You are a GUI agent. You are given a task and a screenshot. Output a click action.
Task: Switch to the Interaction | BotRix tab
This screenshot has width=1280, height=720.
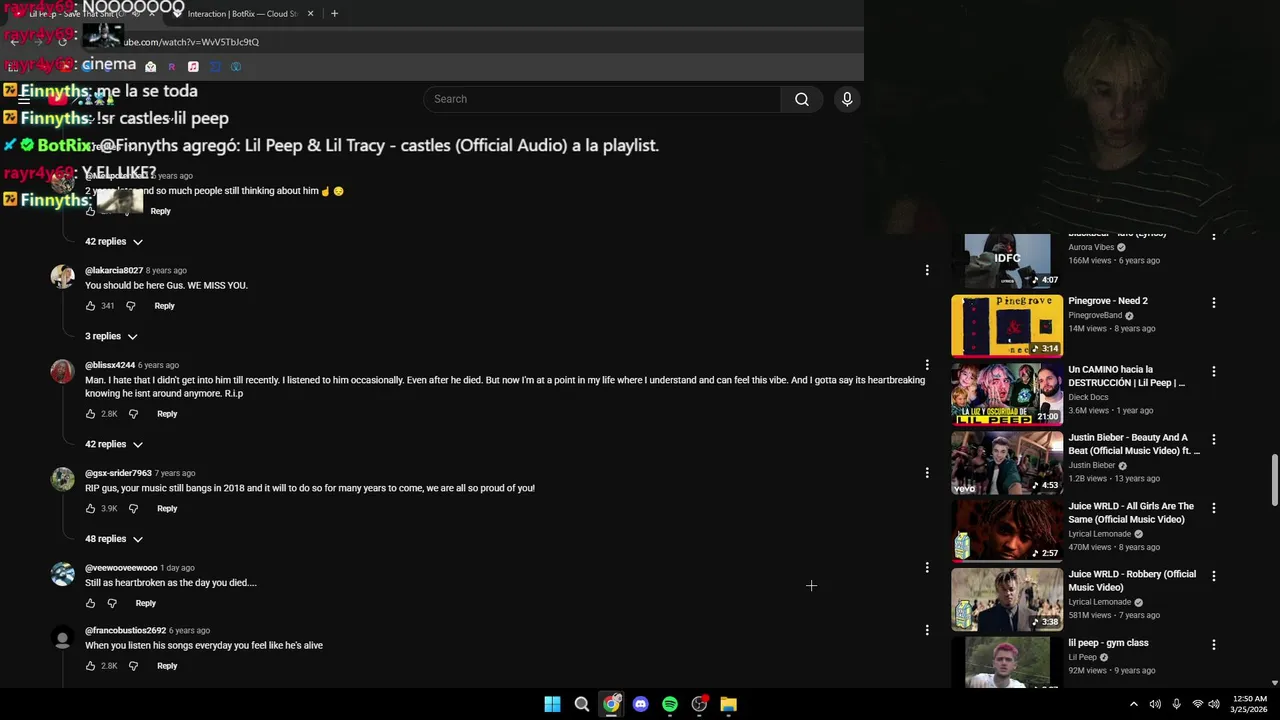click(243, 14)
